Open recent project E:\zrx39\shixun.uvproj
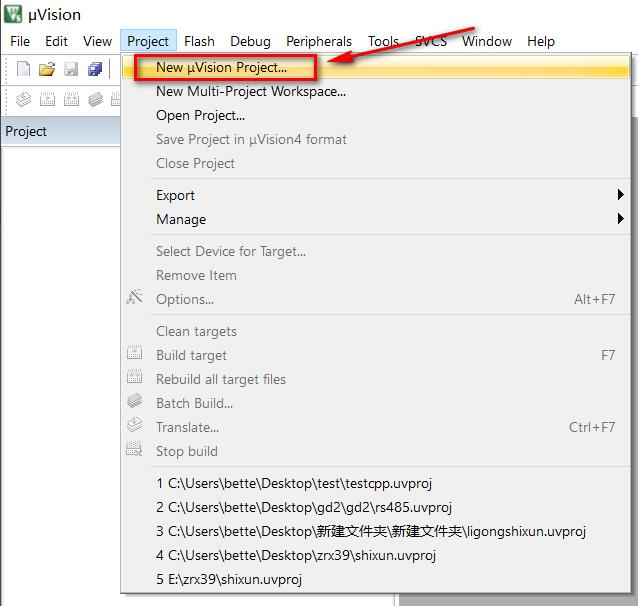638x606 pixels. (x=229, y=579)
